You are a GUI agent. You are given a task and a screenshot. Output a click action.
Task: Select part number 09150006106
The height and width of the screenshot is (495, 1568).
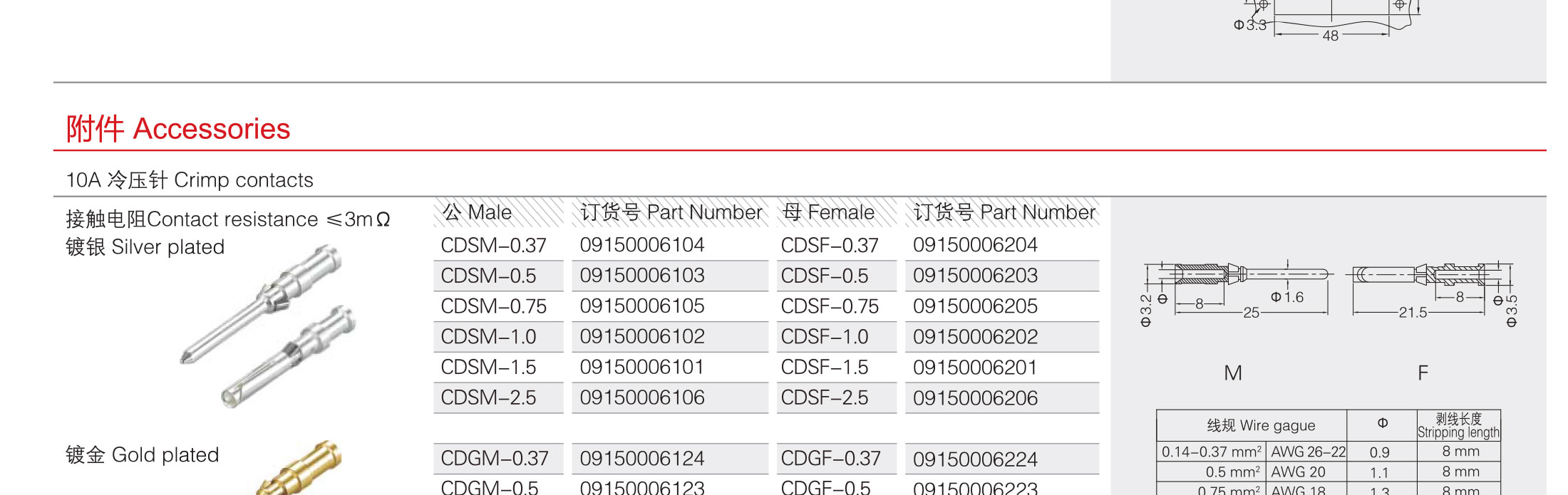[x=641, y=397]
